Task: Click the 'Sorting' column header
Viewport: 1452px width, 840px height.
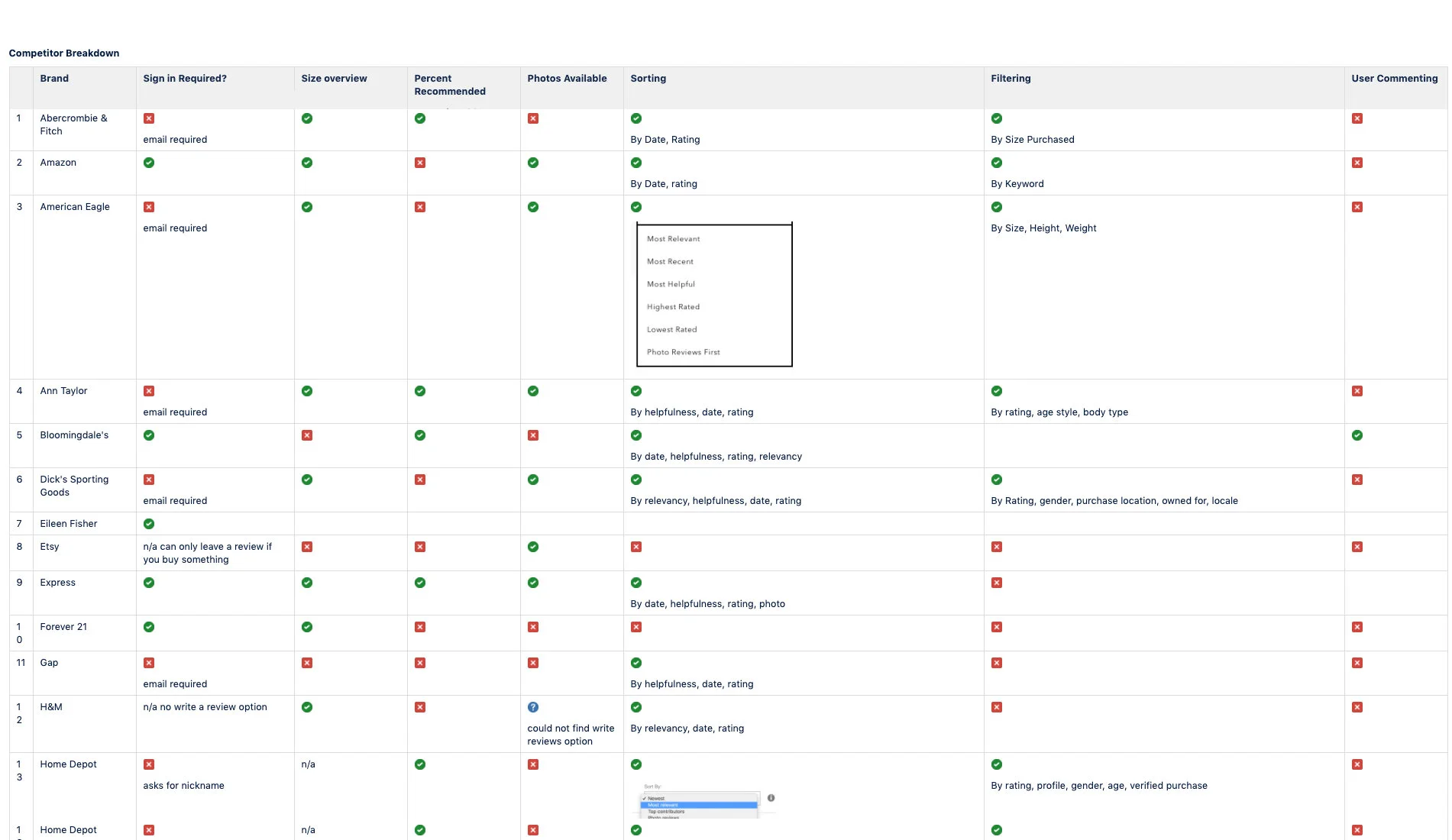Action: (648, 79)
